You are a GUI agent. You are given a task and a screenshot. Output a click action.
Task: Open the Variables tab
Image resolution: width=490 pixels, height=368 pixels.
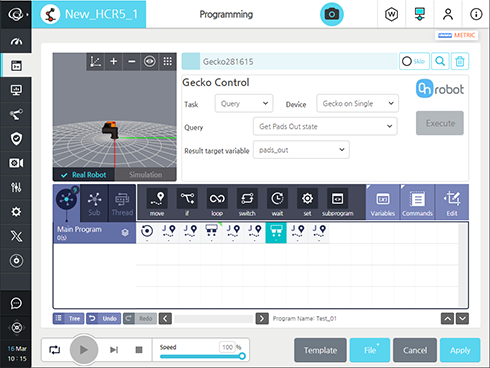coord(383,202)
